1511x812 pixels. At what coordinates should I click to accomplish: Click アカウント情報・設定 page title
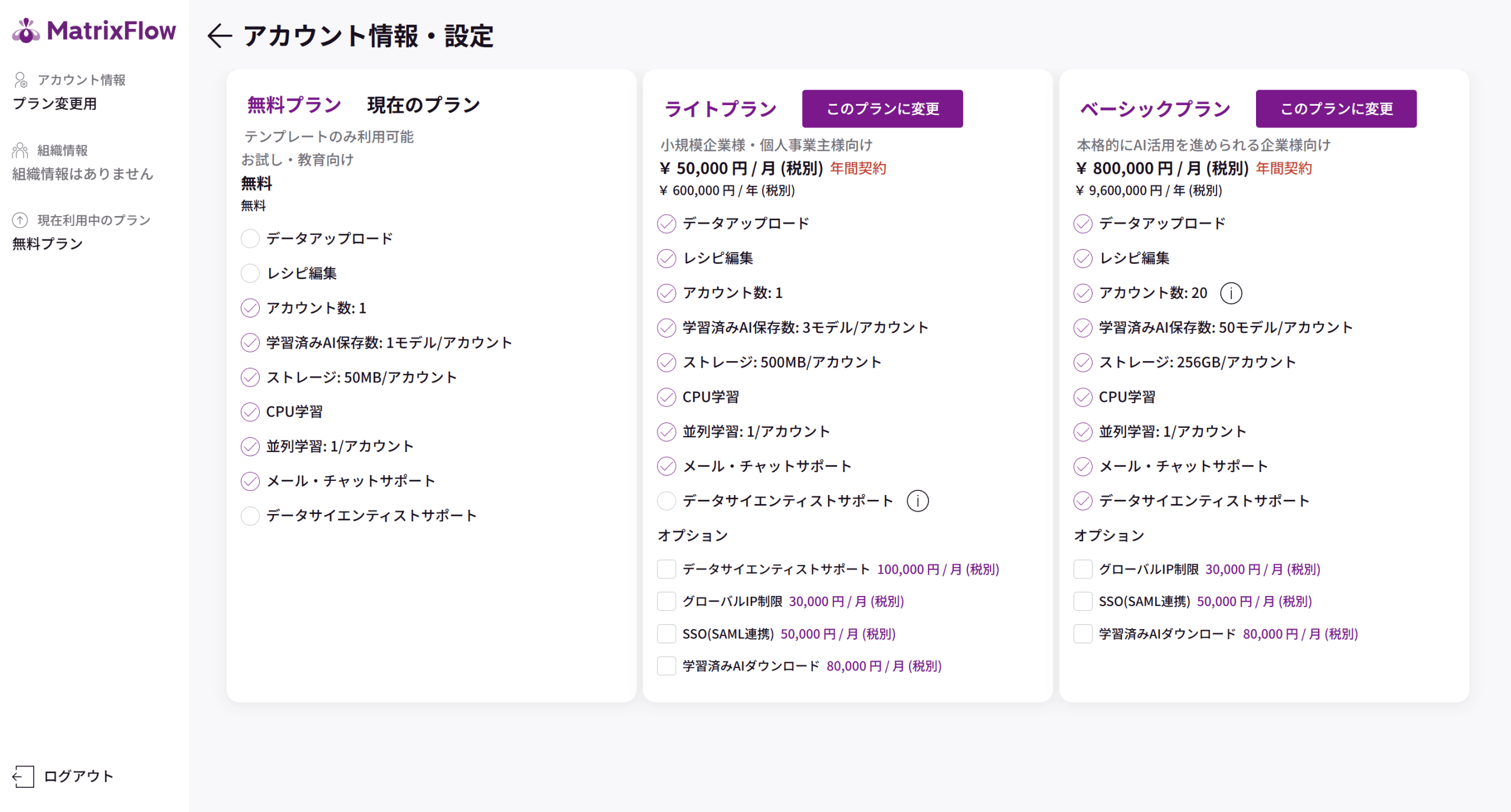click(368, 36)
